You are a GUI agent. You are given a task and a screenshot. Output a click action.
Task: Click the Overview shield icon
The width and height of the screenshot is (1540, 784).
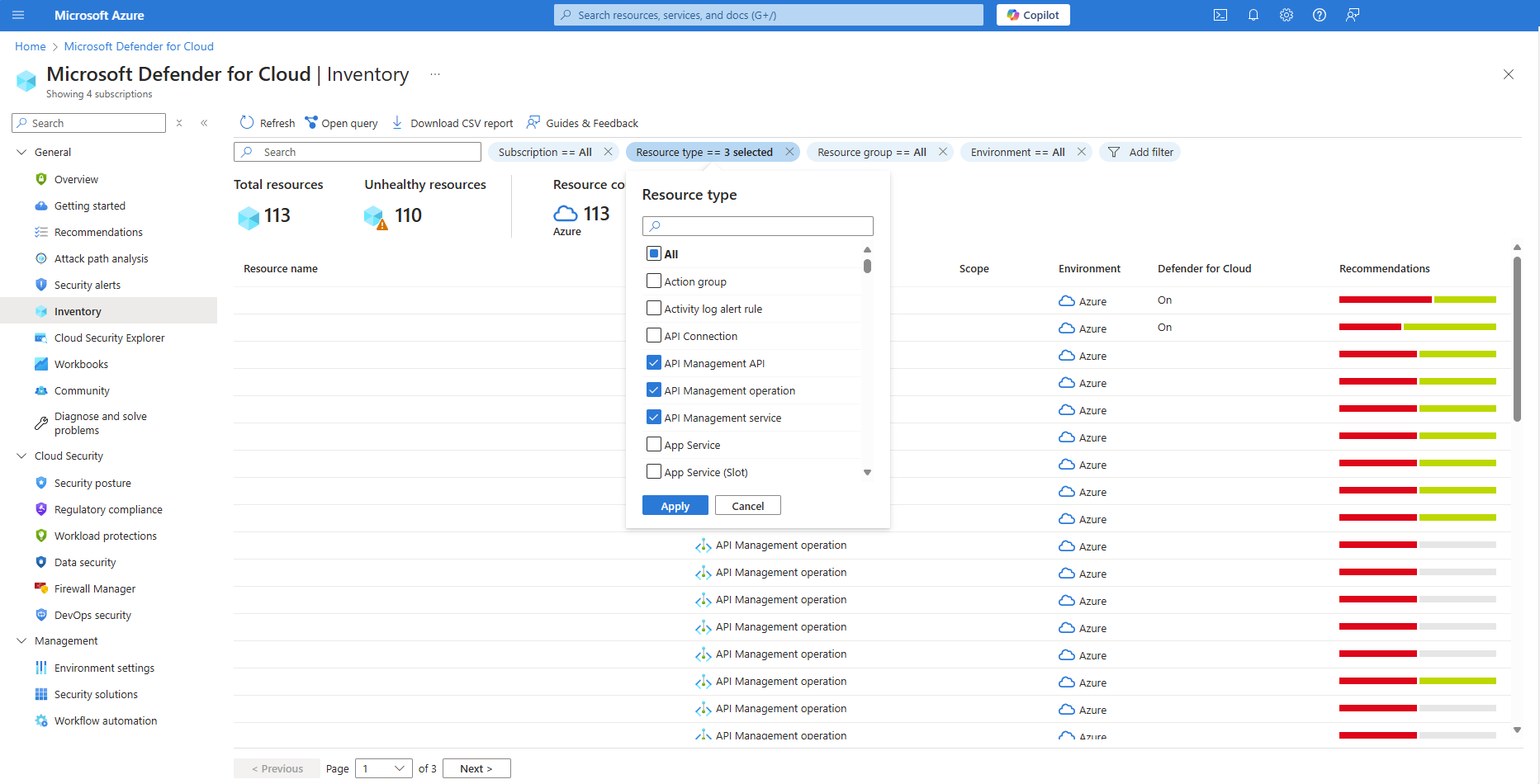coord(41,179)
